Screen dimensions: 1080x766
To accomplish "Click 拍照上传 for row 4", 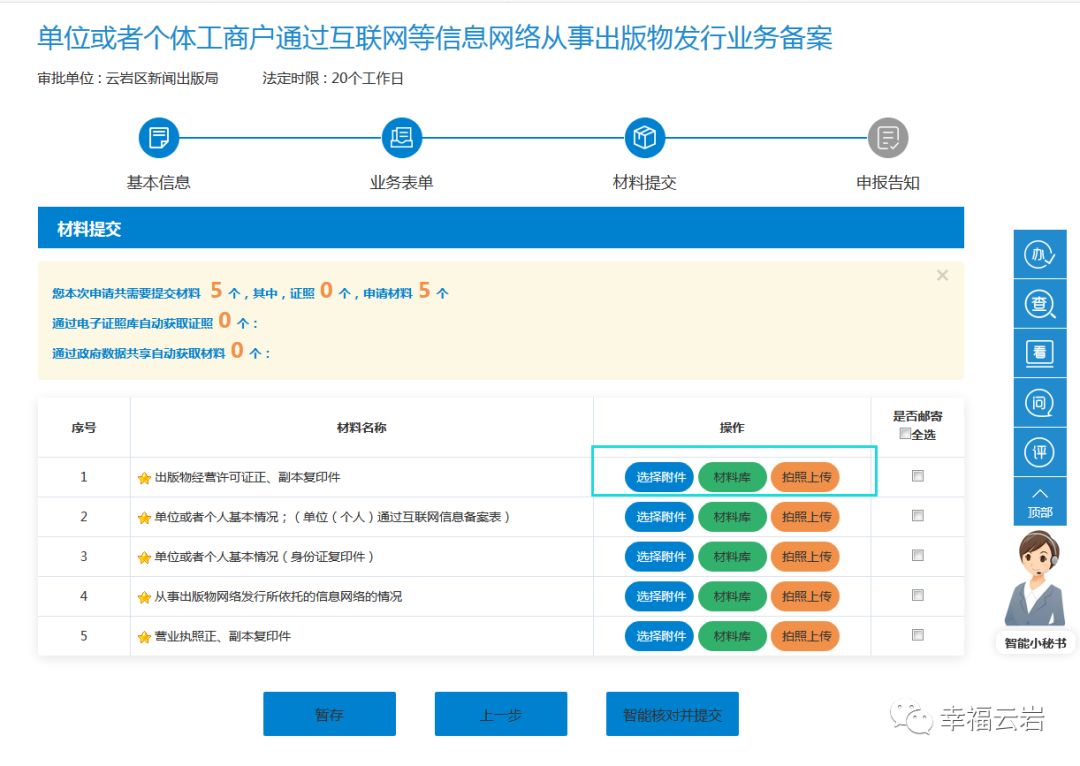I will (806, 596).
